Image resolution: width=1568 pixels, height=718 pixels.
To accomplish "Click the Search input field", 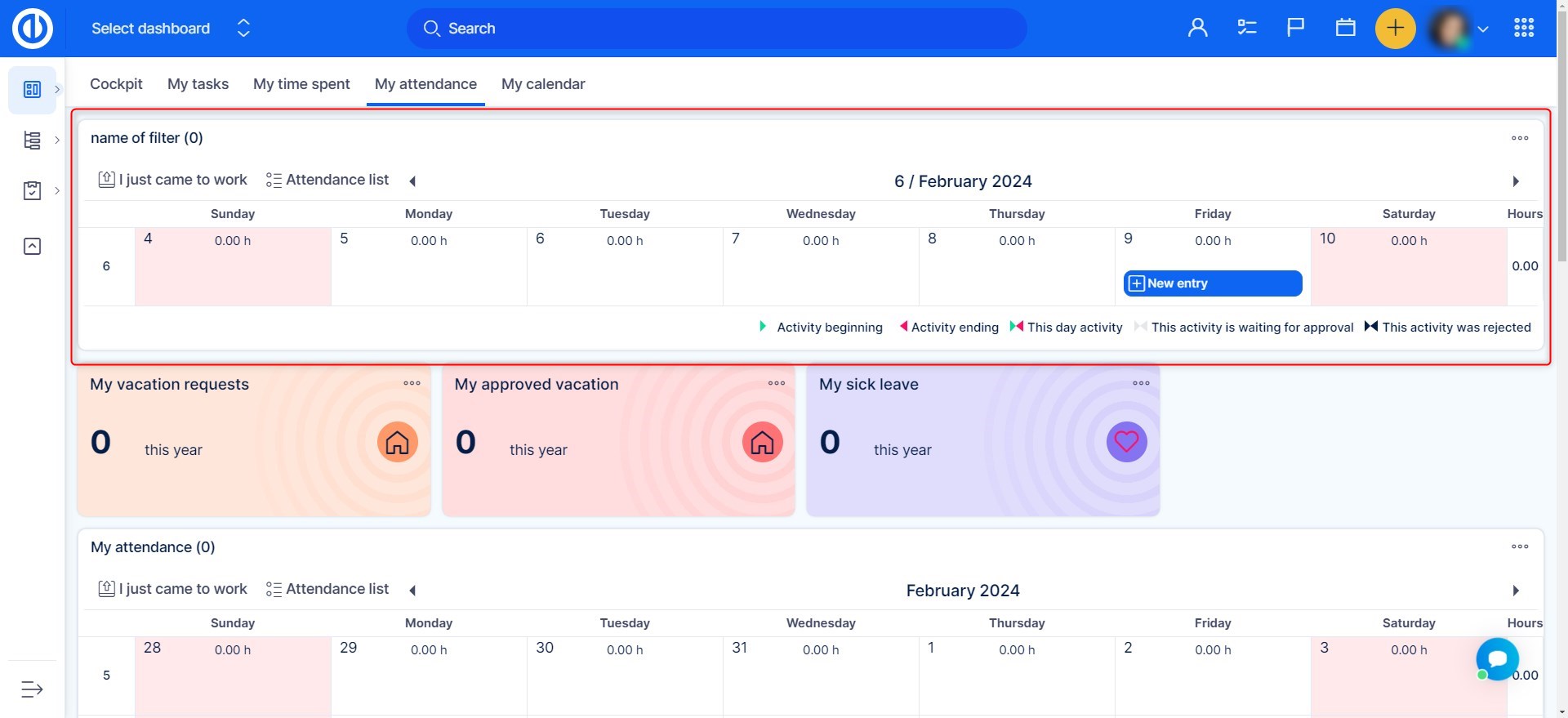I will pyautogui.click(x=716, y=29).
